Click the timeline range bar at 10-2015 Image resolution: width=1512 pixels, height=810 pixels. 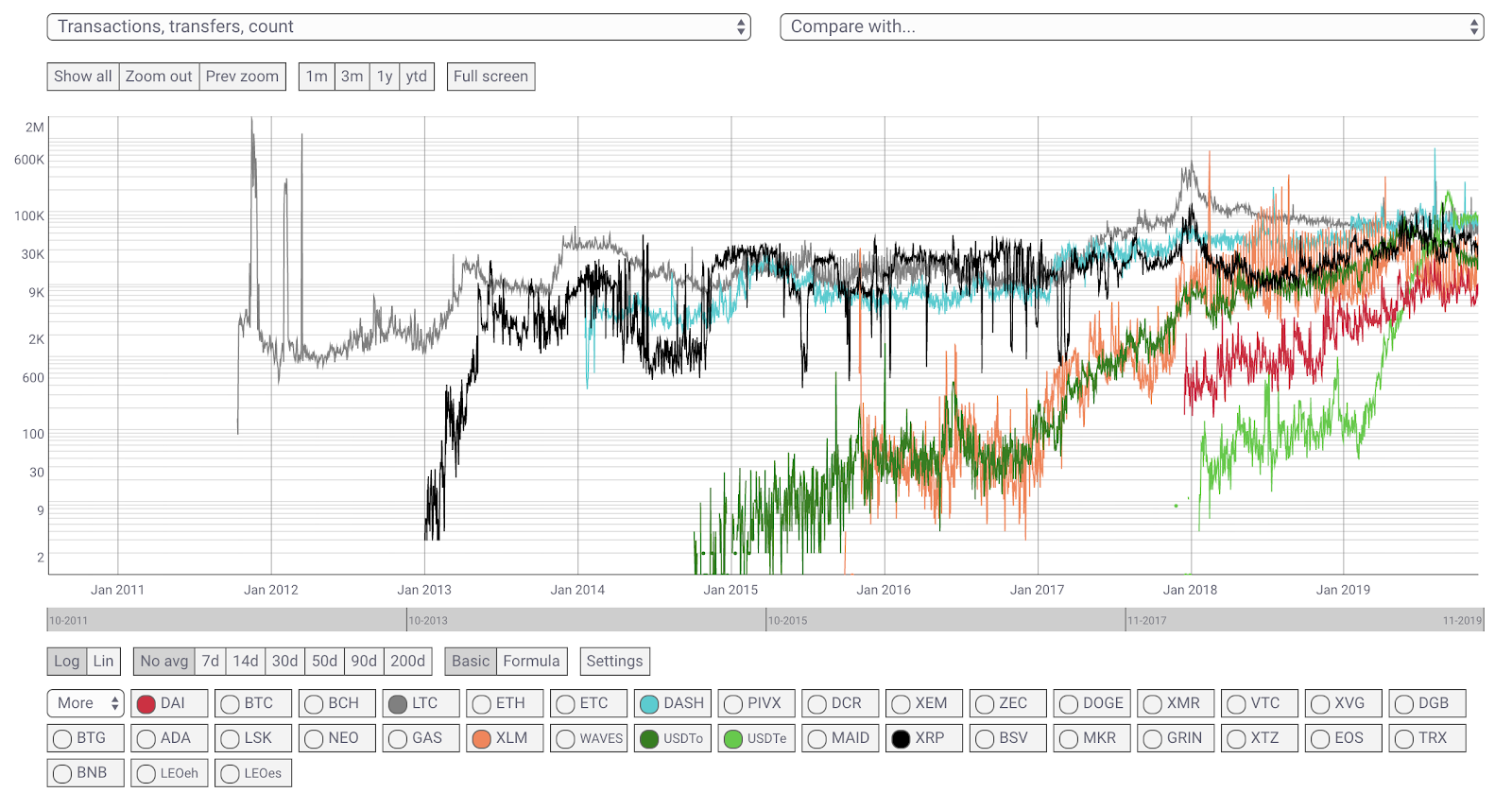point(786,620)
